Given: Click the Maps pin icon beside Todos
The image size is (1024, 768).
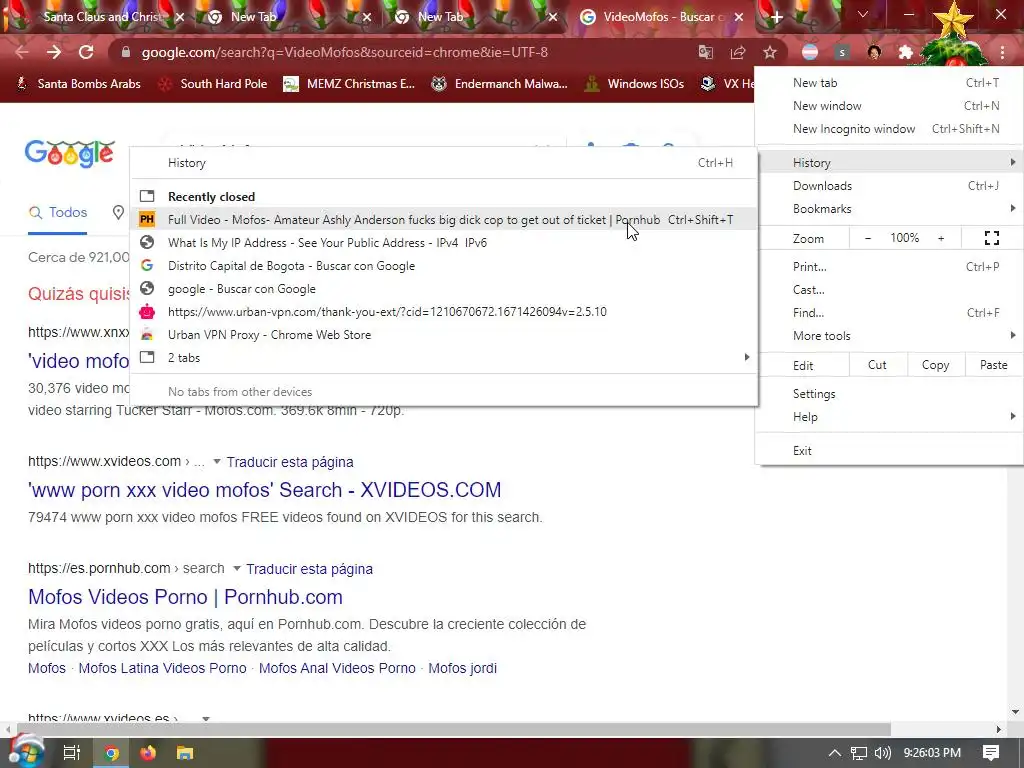Looking at the screenshot, I should click(x=118, y=212).
